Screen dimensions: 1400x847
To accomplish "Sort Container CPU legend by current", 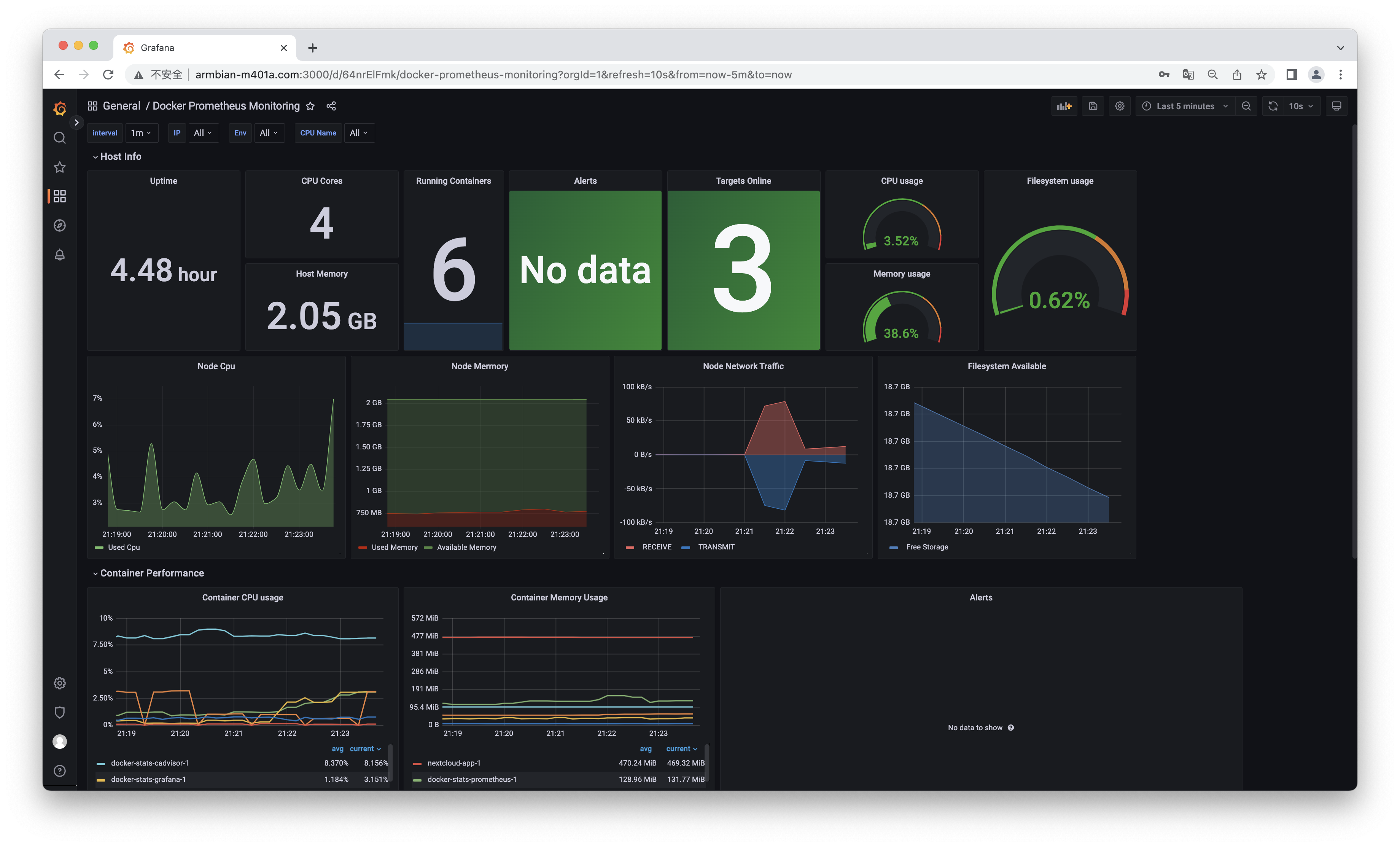I will coord(365,749).
